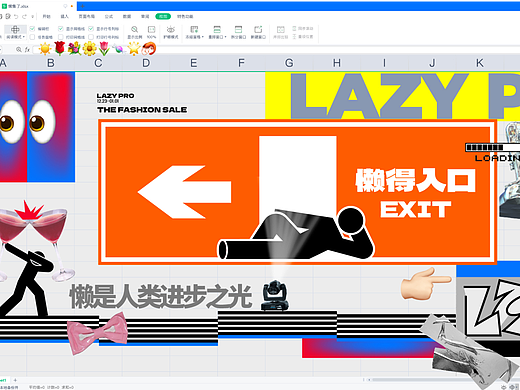
Task: Open the Review (审阅) ribbon tab
Action: tap(145, 16)
